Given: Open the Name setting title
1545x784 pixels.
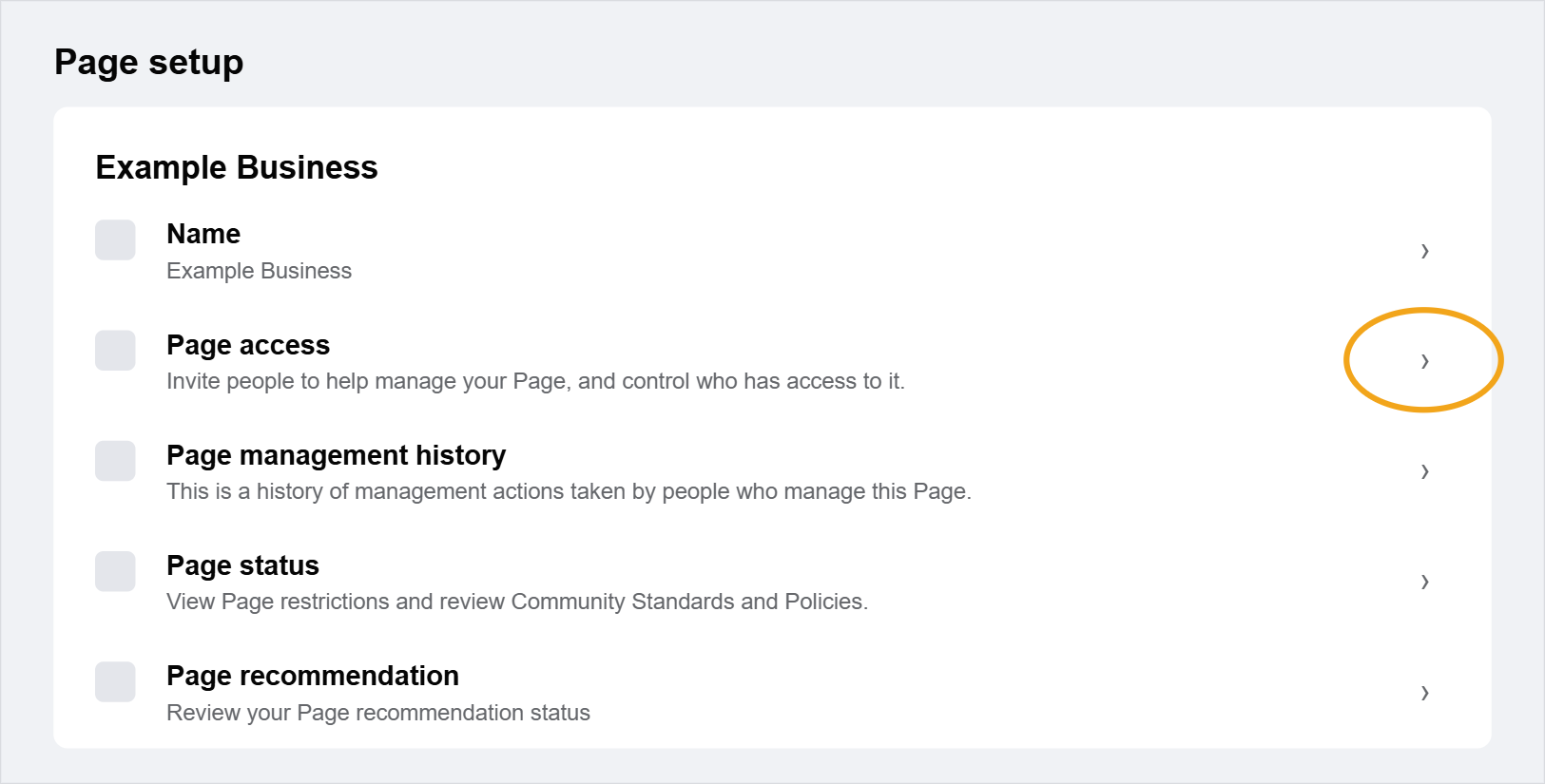Looking at the screenshot, I should point(203,234).
